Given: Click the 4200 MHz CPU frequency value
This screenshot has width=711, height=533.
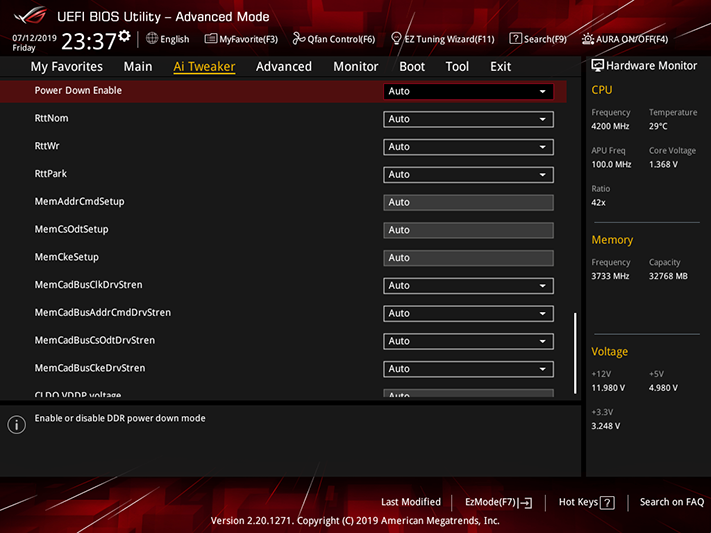Looking at the screenshot, I should coord(610,127).
